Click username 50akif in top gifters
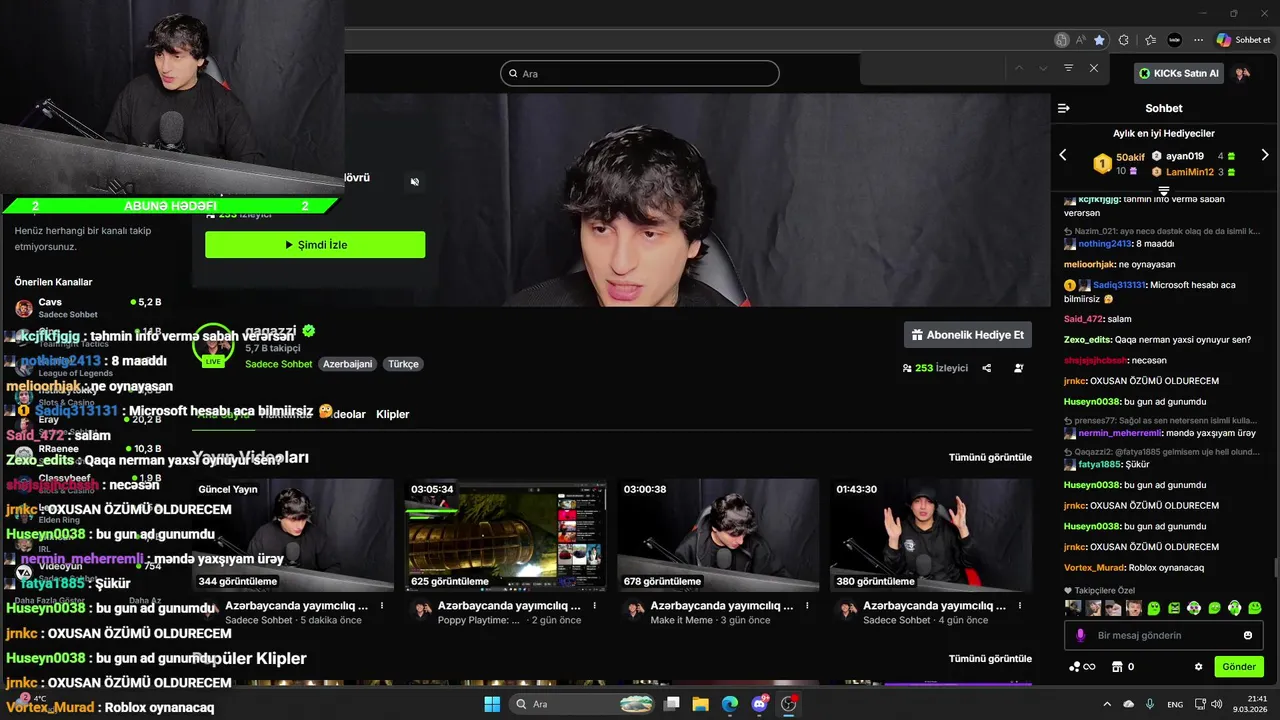Viewport: 1280px width, 720px height. point(1130,157)
